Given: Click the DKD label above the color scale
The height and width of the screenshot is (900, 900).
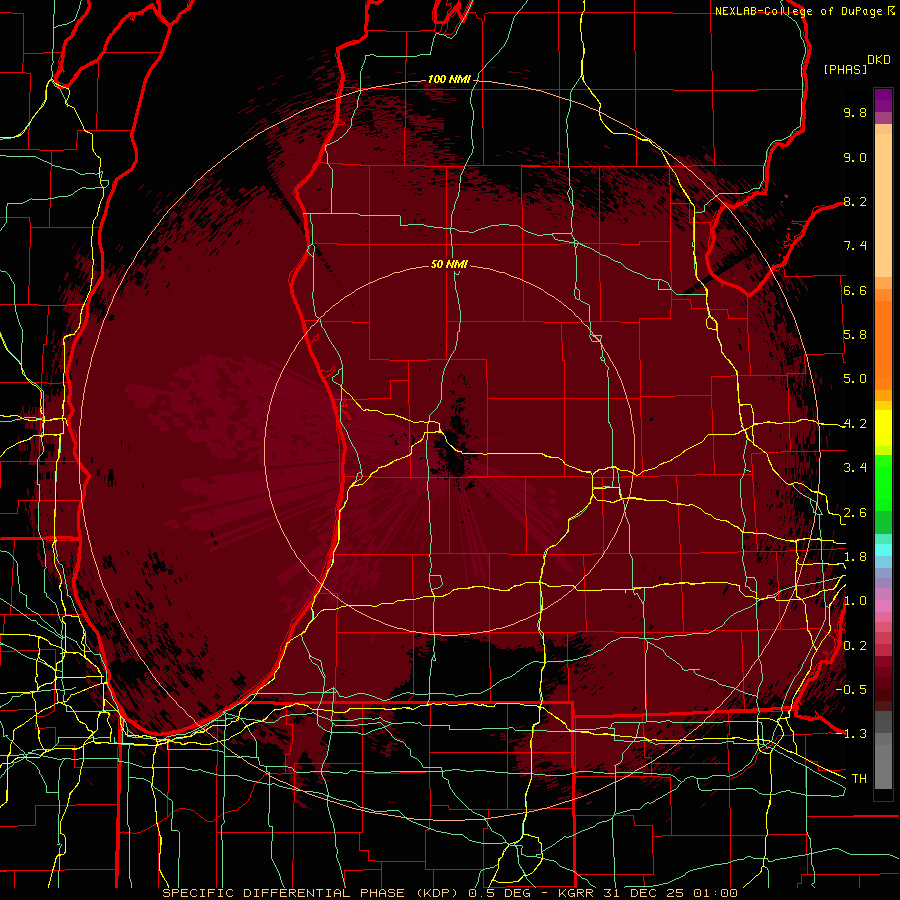Looking at the screenshot, I should [x=879, y=60].
